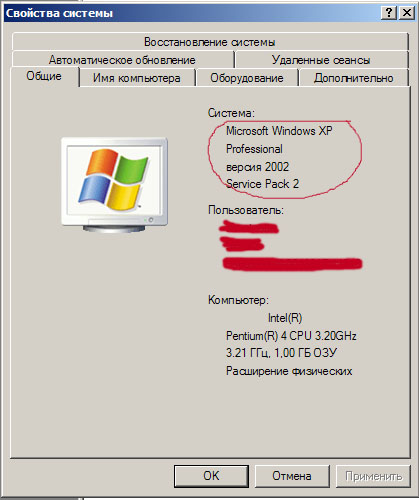Click the Pentium(R) 4 CPU 3.20GHz line
This screenshot has width=419, height=500.
point(291,336)
